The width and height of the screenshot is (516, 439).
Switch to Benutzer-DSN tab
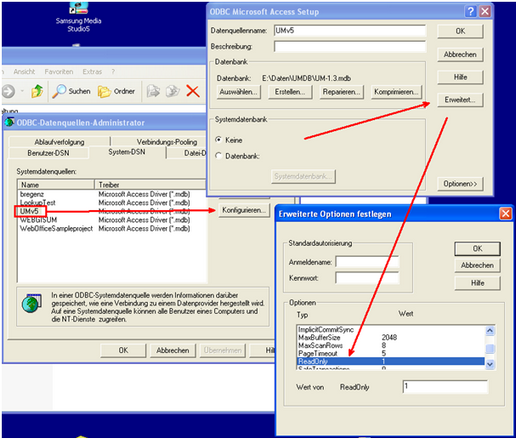(x=49, y=153)
